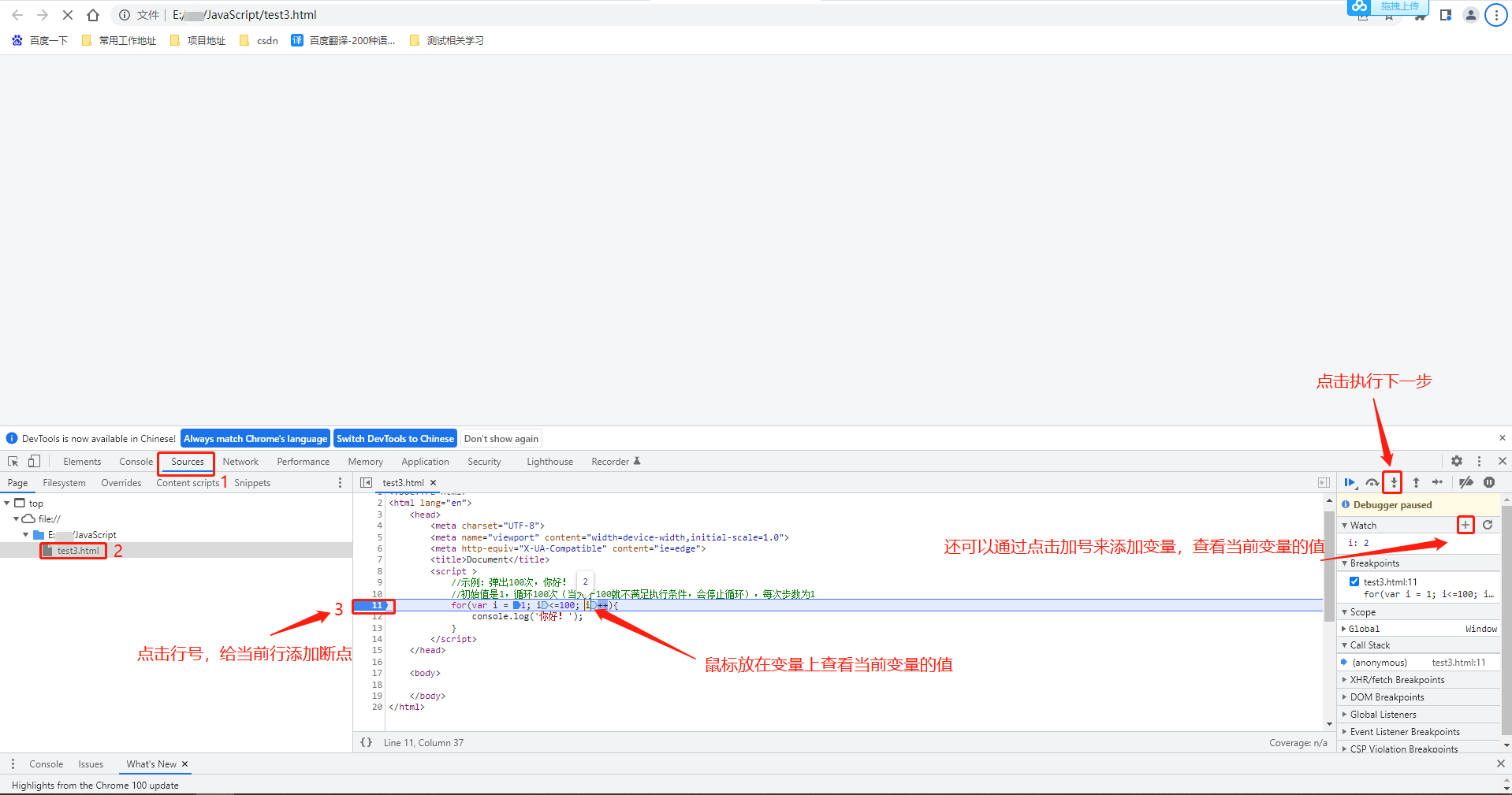Image resolution: width=1512 pixels, height=795 pixels.
Task: Open more options in Sources navigator
Action: click(341, 483)
